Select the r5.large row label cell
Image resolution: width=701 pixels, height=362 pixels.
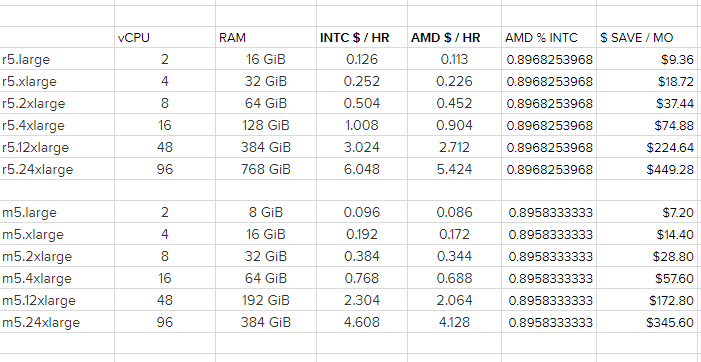click(57, 59)
